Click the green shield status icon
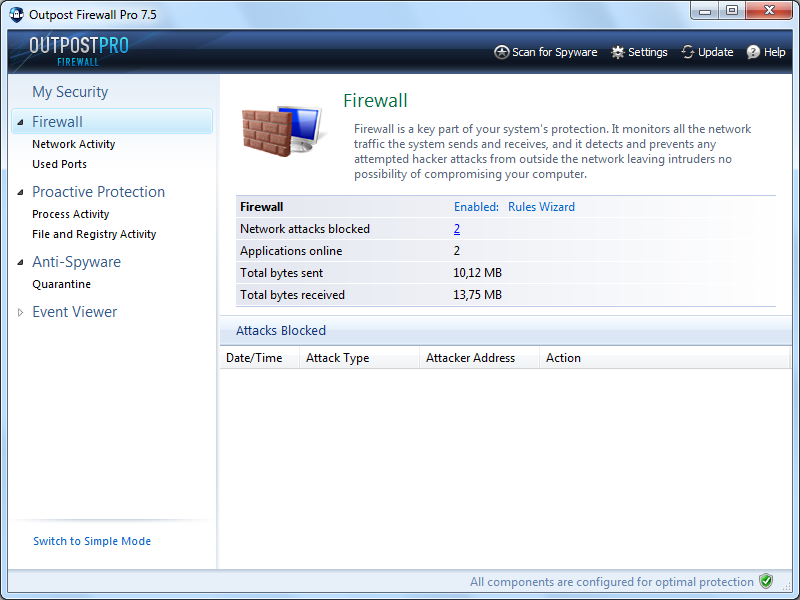The height and width of the screenshot is (600, 800). (766, 581)
